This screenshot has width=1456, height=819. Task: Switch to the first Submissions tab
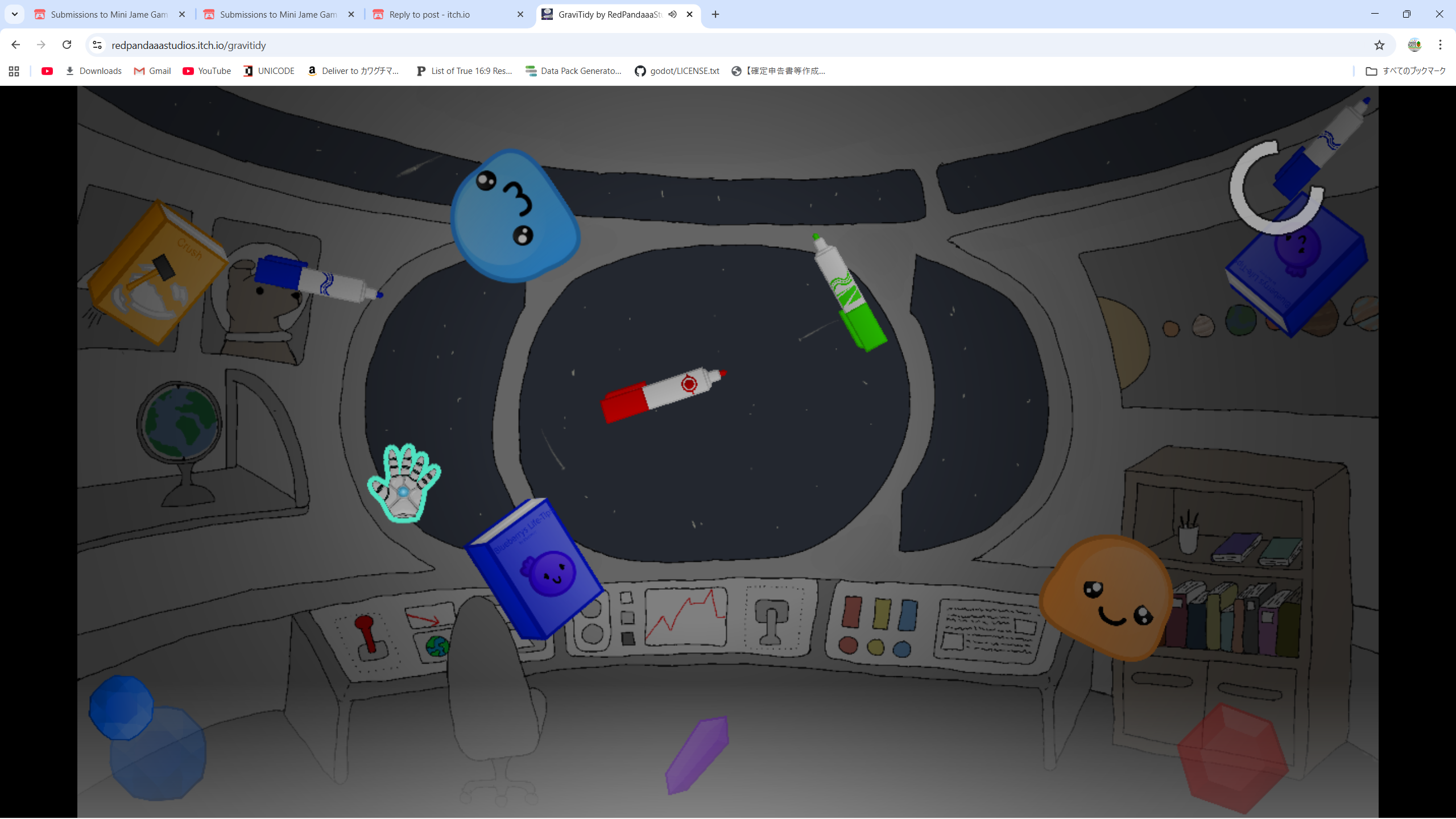click(108, 14)
